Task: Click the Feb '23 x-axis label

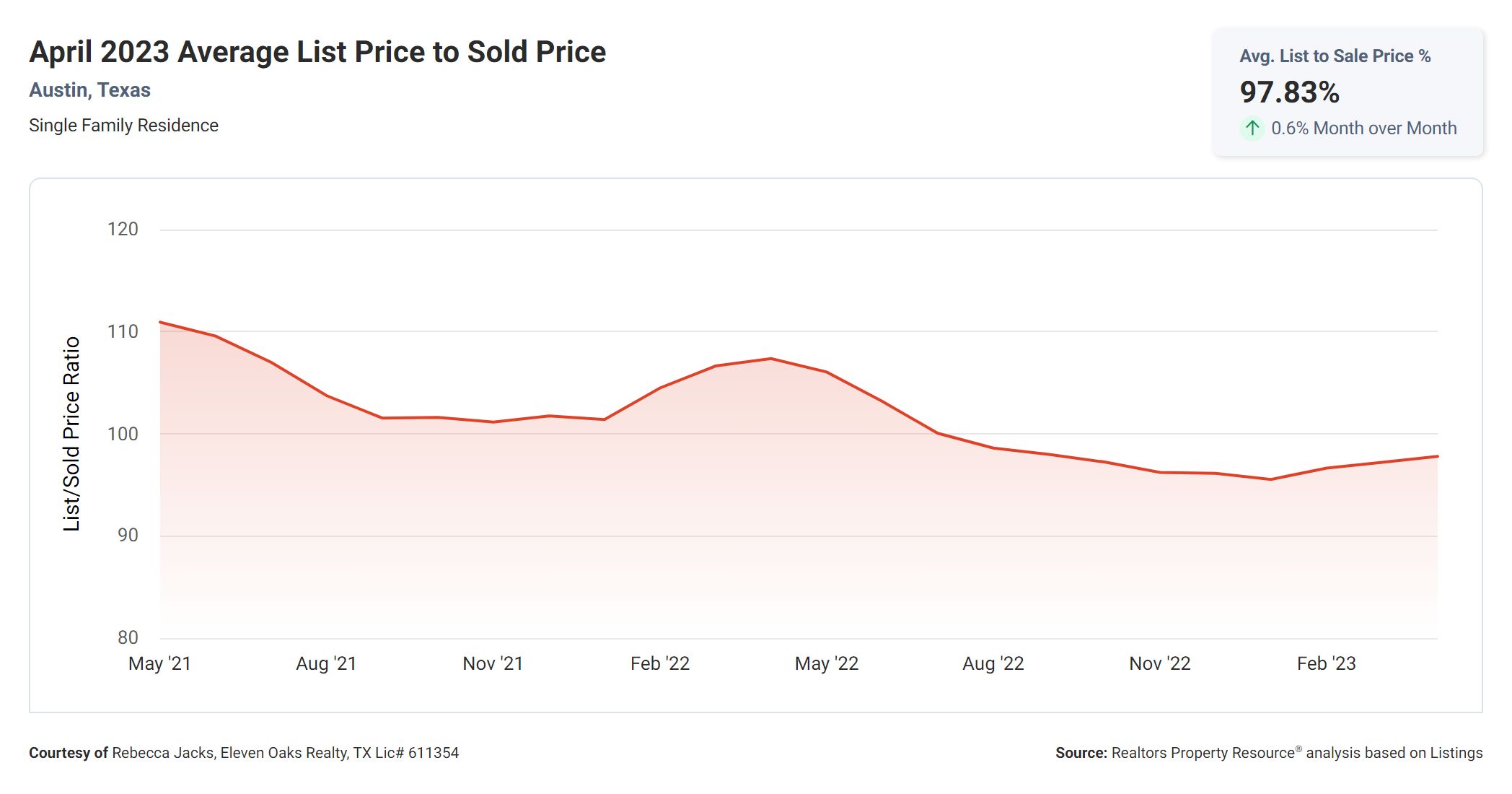Action: [1326, 663]
